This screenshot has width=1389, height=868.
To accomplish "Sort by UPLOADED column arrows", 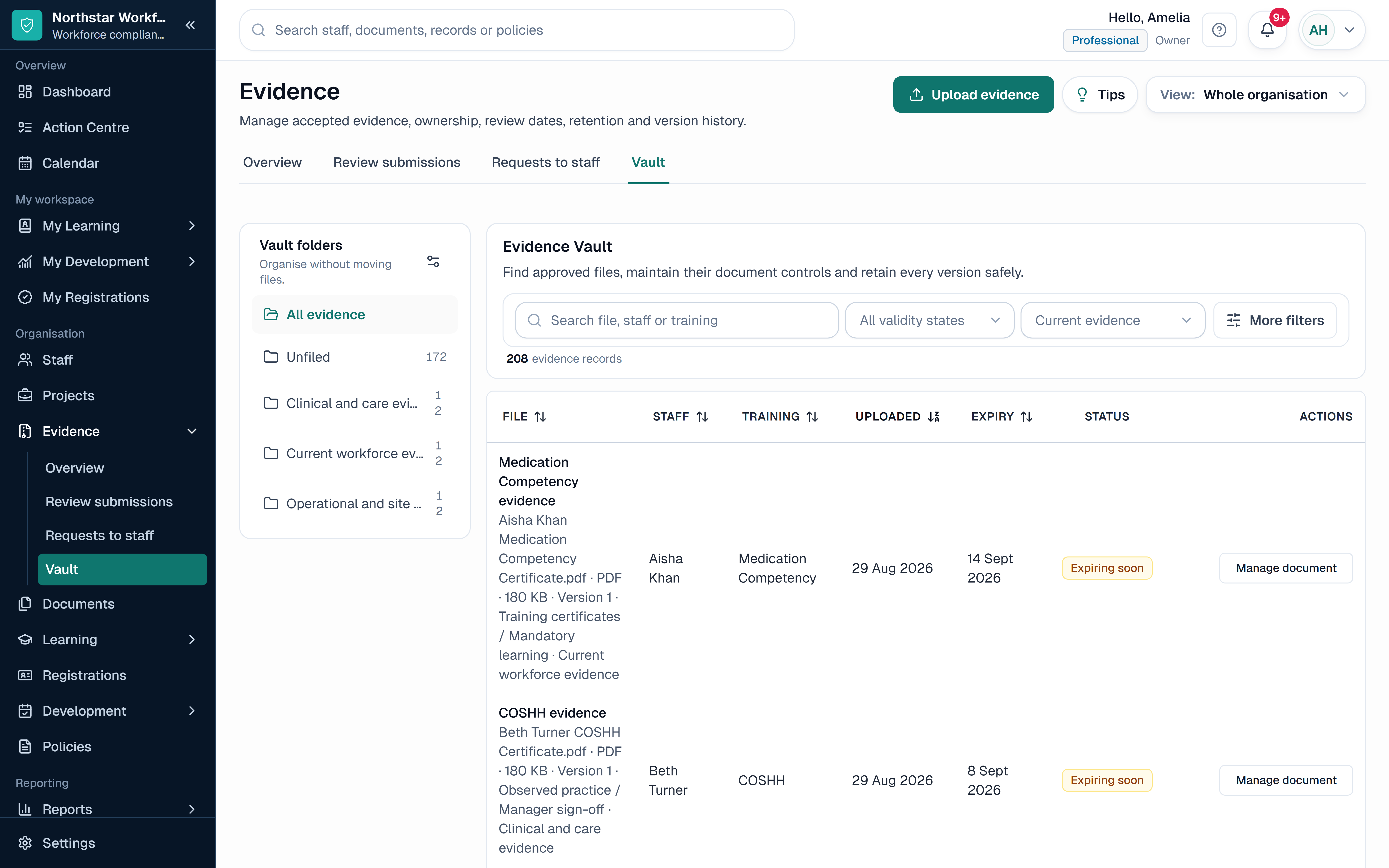I will 934,417.
